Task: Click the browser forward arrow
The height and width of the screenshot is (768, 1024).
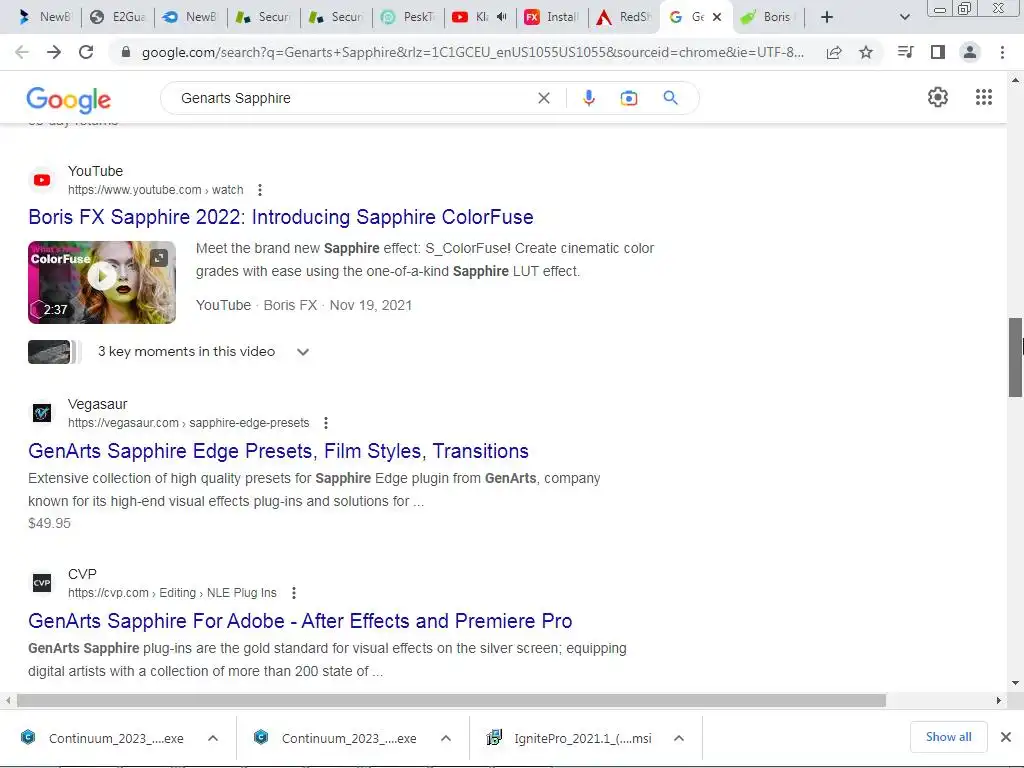Action: pyautogui.click(x=54, y=52)
